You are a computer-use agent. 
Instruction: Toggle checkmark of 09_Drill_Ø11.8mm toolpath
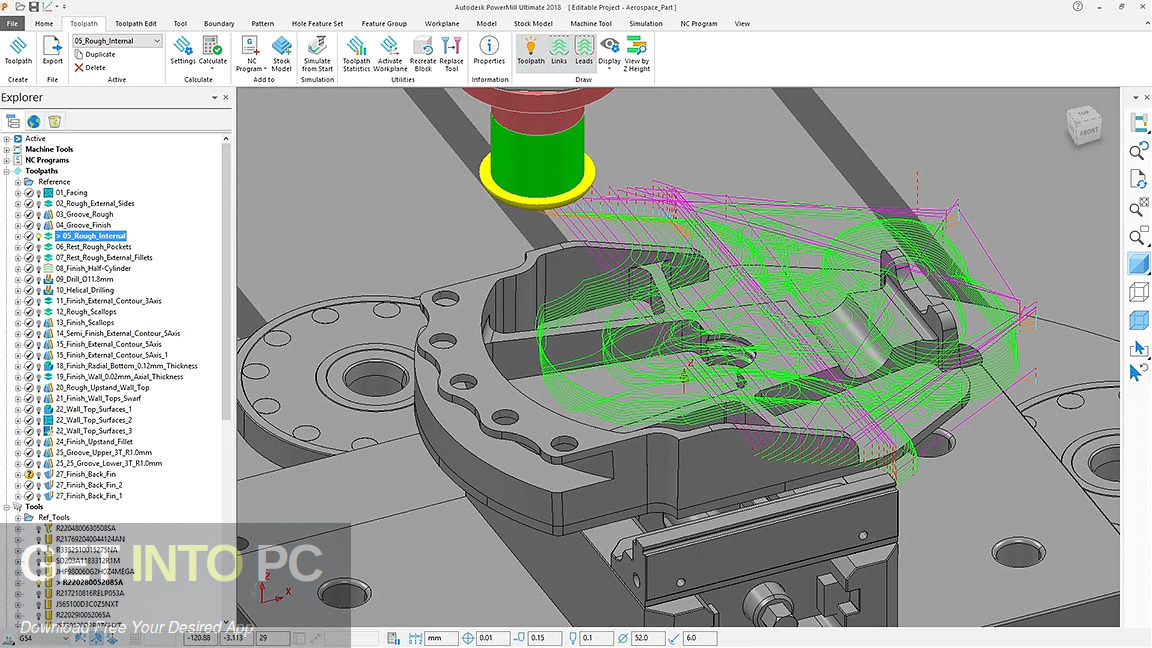[x=29, y=280]
